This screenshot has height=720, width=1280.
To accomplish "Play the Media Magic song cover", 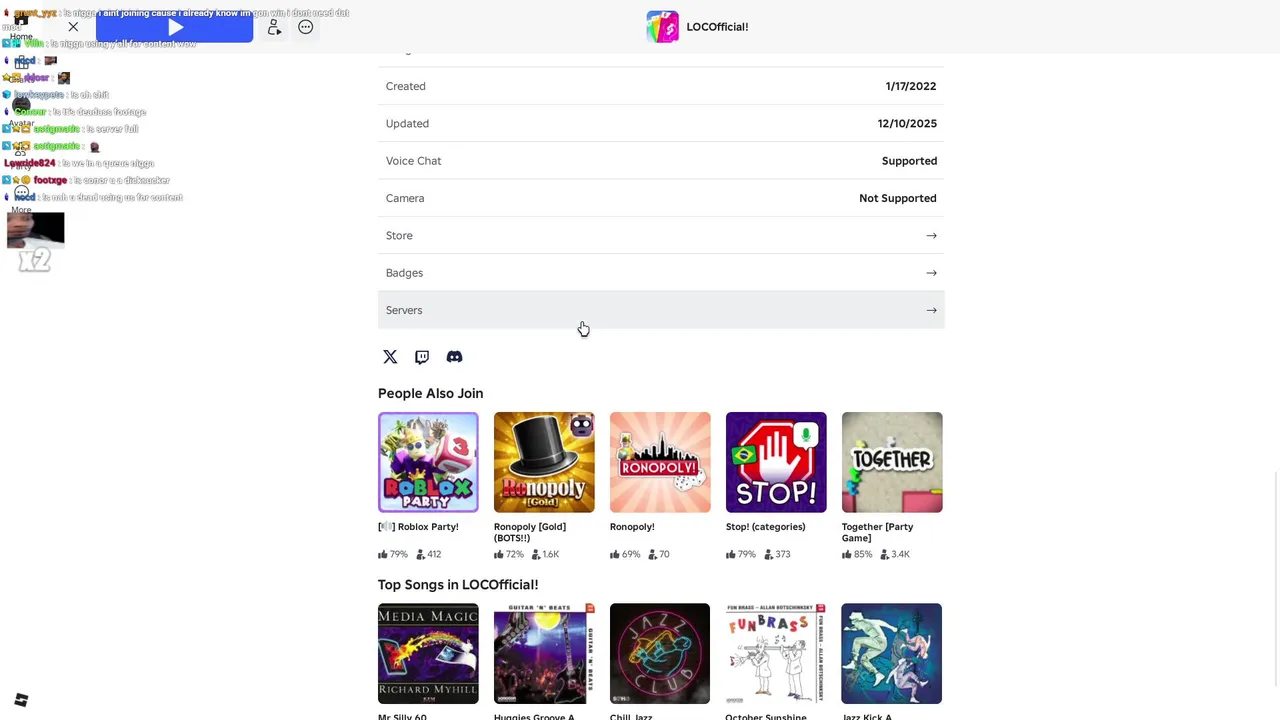I will pos(428,653).
